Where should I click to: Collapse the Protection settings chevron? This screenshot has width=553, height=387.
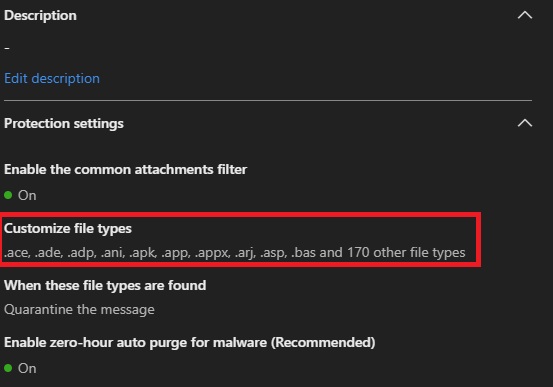pyautogui.click(x=525, y=123)
